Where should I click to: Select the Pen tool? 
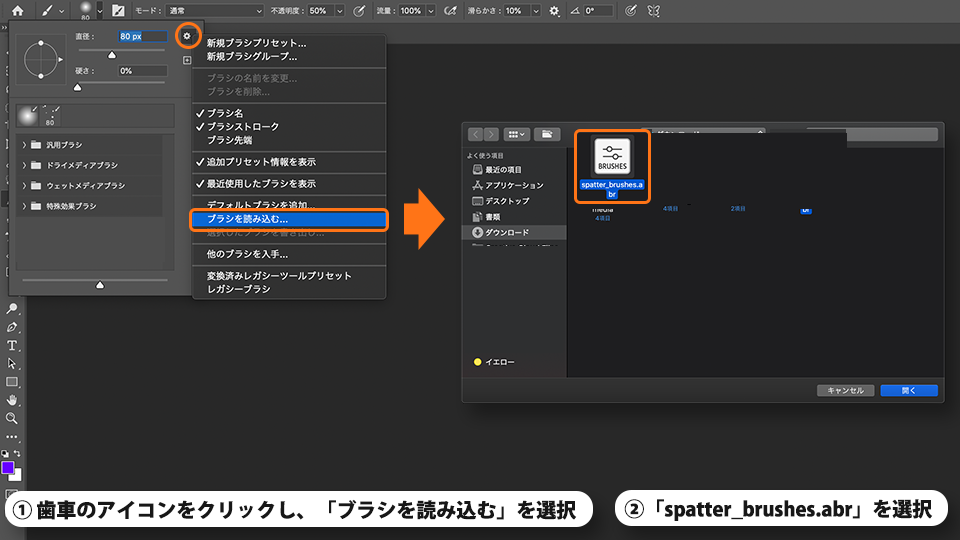(12, 327)
